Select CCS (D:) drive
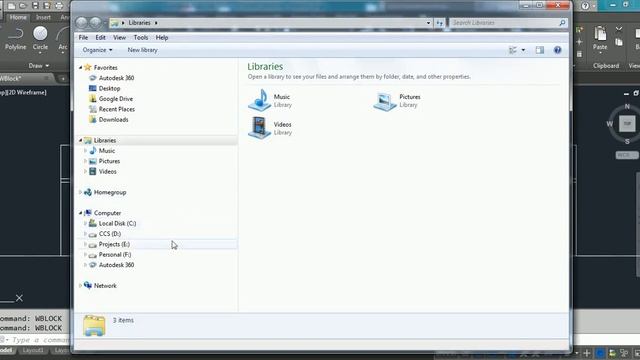 (110, 234)
